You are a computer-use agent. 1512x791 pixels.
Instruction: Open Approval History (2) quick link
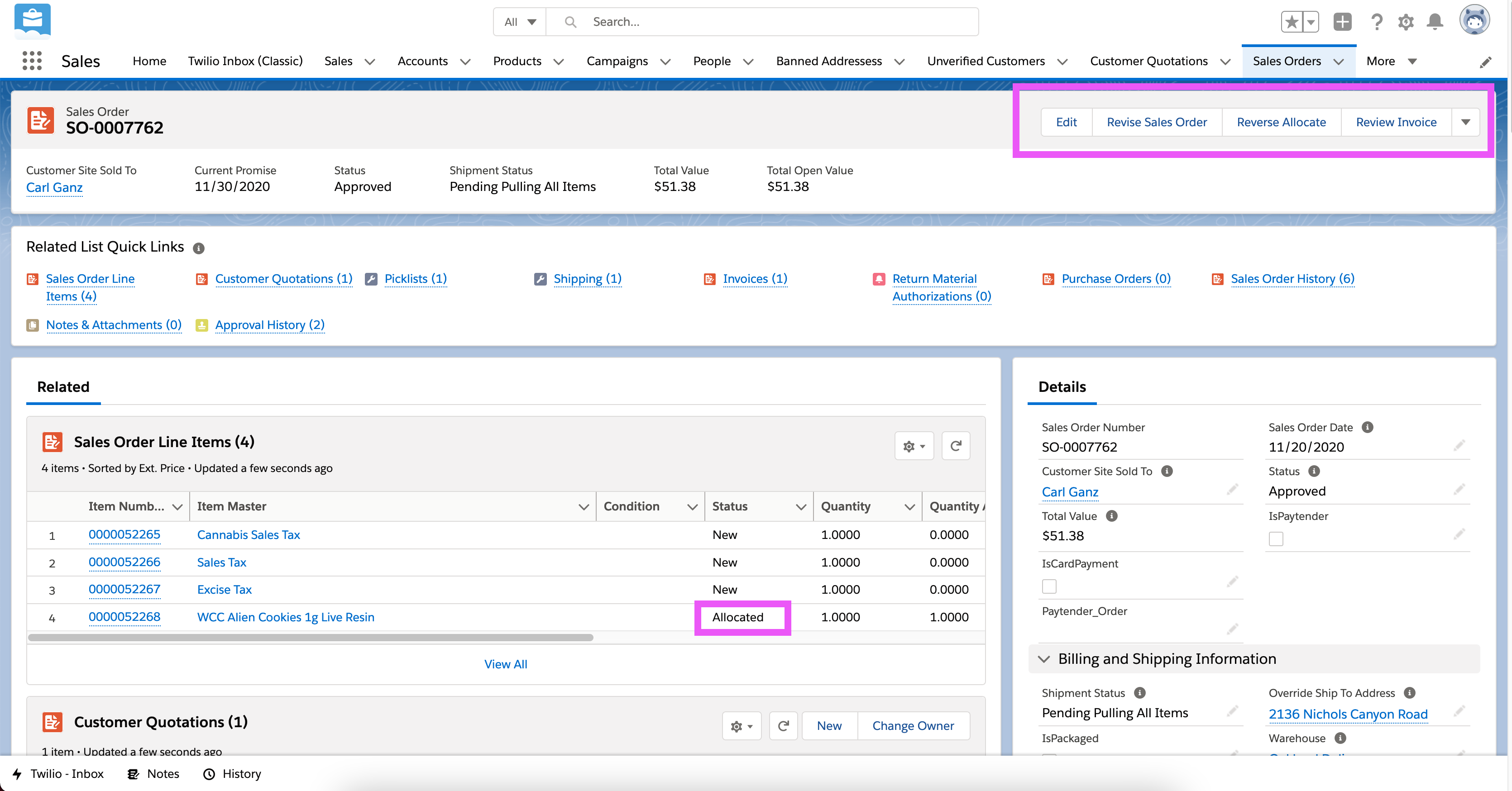[269, 325]
